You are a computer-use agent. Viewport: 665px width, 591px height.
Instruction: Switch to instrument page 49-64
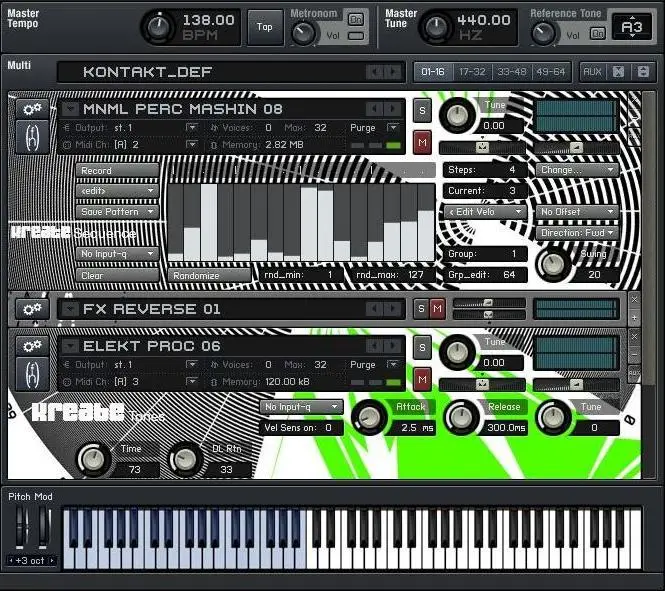(551, 72)
